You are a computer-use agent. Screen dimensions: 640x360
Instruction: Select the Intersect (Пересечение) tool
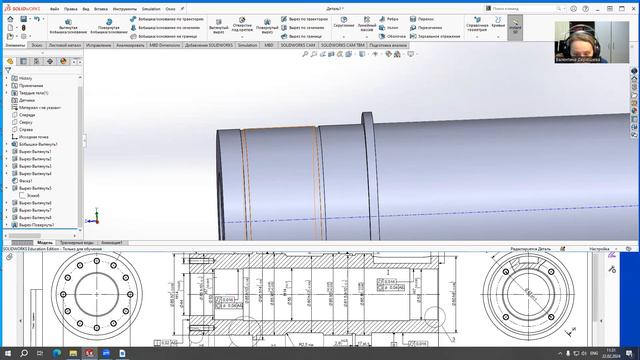426,28
